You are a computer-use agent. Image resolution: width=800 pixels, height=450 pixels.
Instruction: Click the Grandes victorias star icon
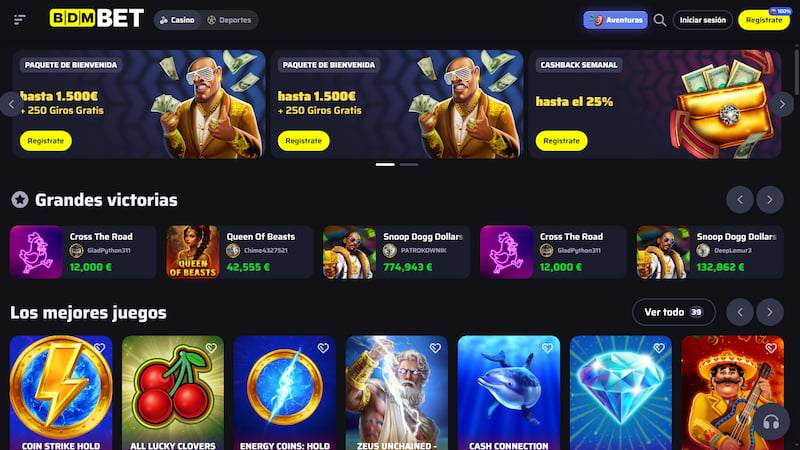20,200
